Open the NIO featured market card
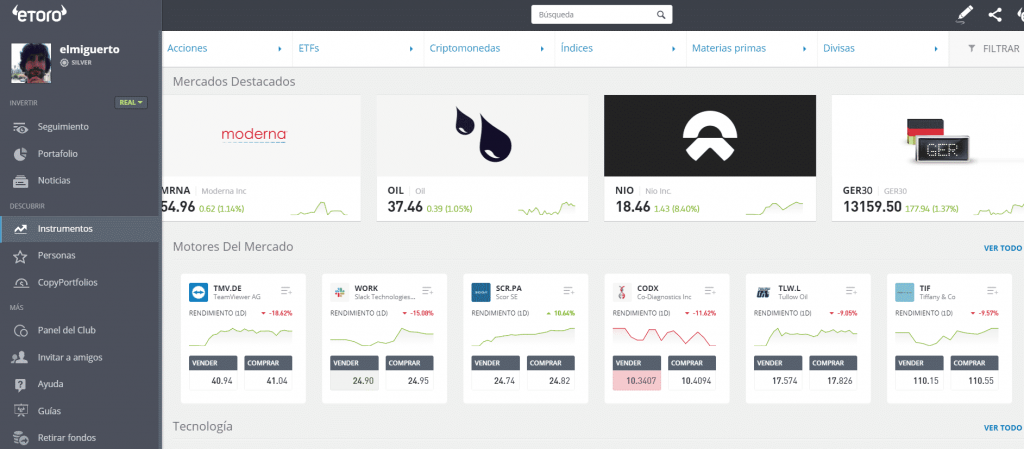Image resolution: width=1024 pixels, height=449 pixels. [x=710, y=159]
